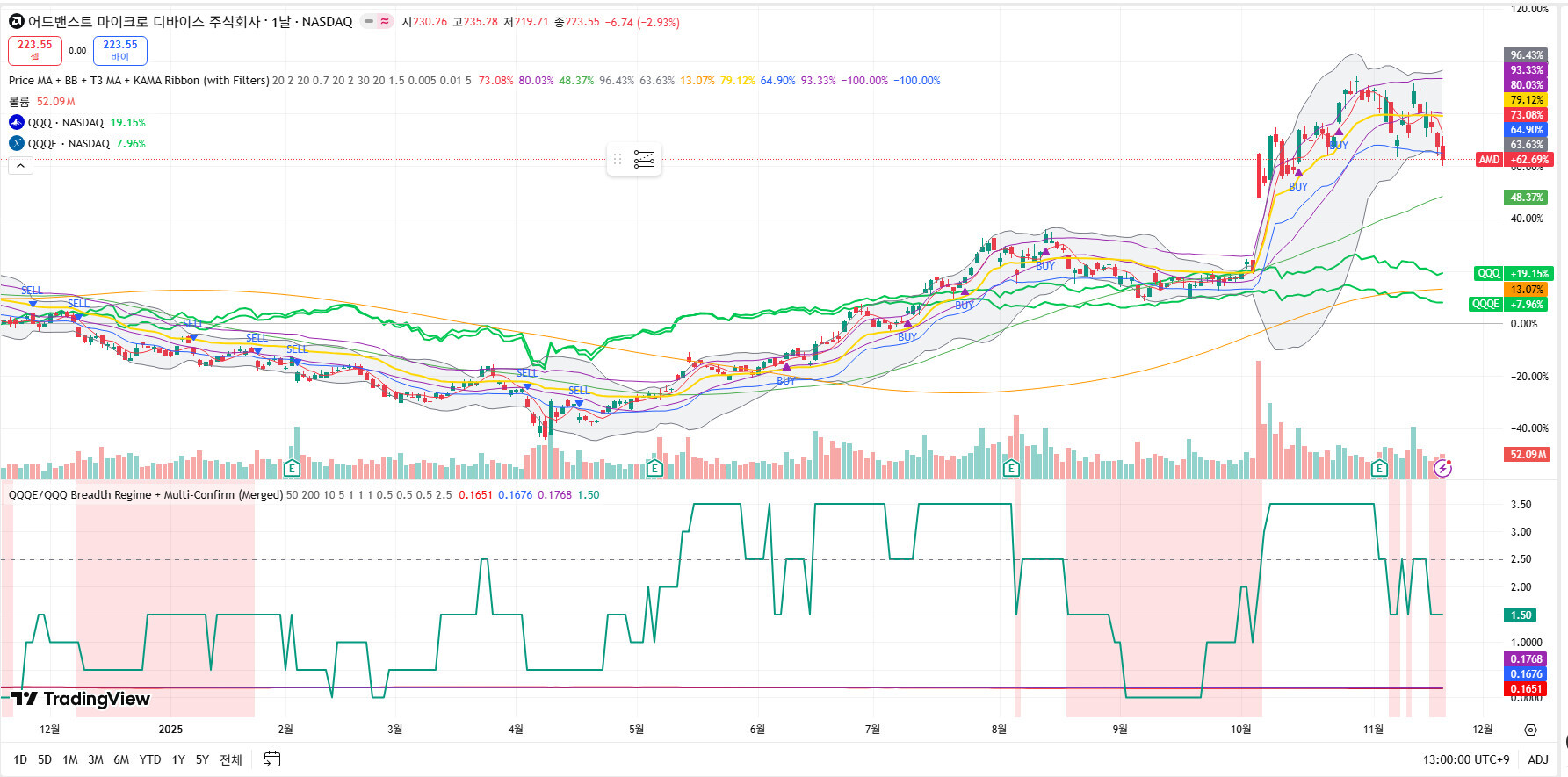Click the 96.43% grey scale label

pyautogui.click(x=1527, y=55)
